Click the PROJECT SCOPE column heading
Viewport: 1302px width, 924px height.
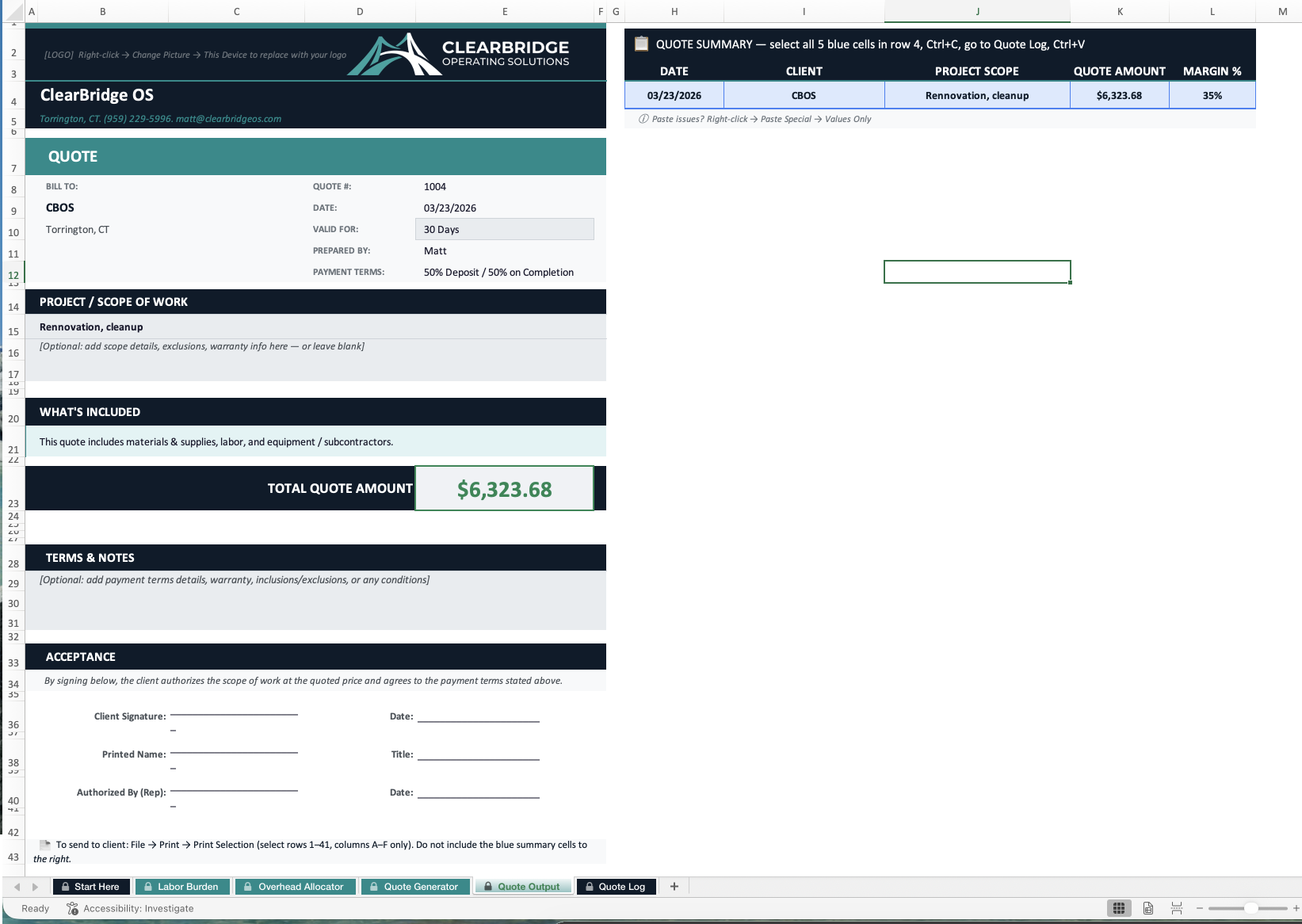(x=977, y=71)
